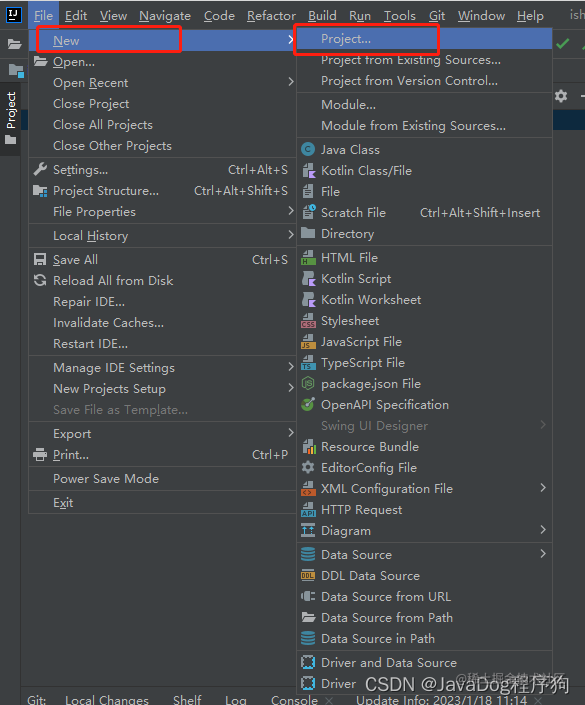The image size is (585, 705).
Task: Select the JavaScript File icon
Action: [308, 342]
